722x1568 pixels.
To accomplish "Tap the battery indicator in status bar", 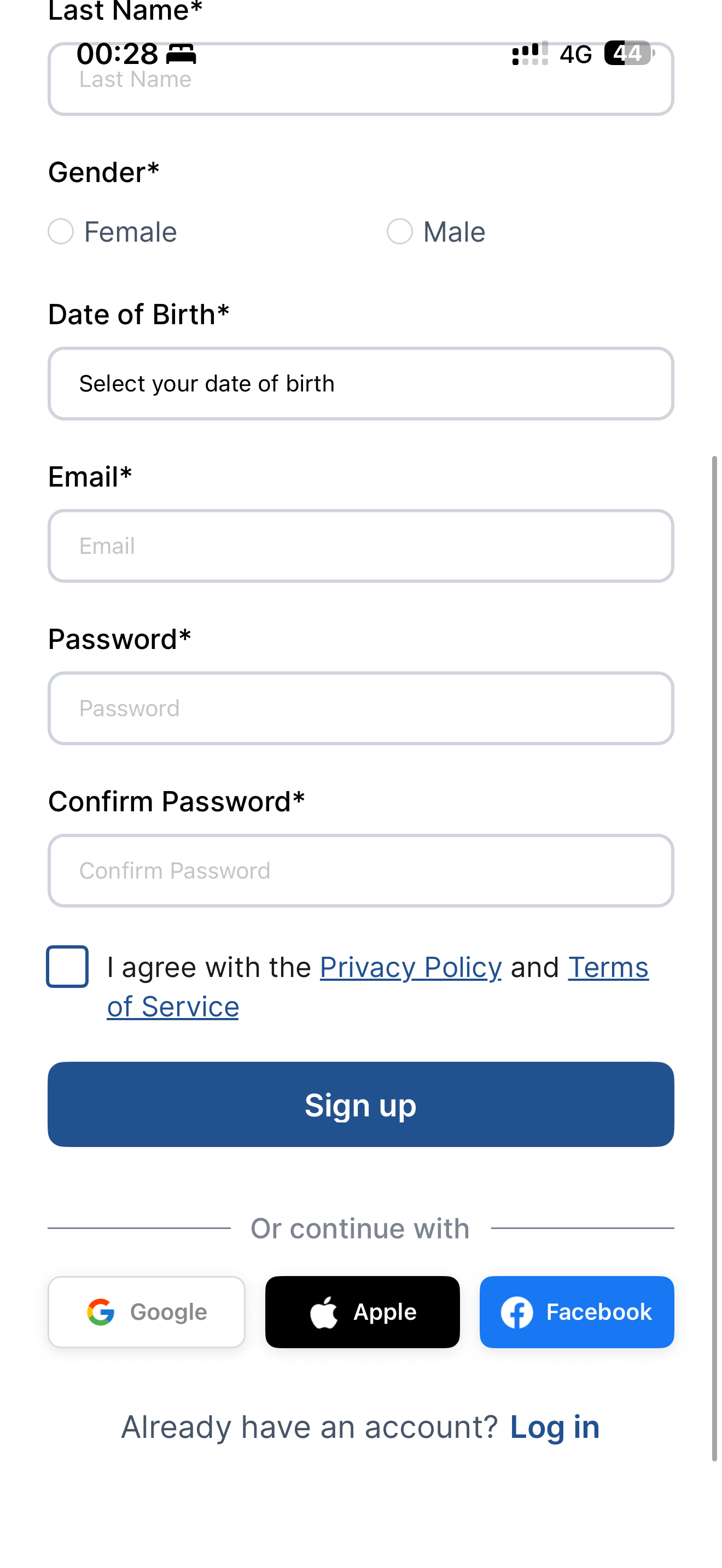I will [630, 53].
